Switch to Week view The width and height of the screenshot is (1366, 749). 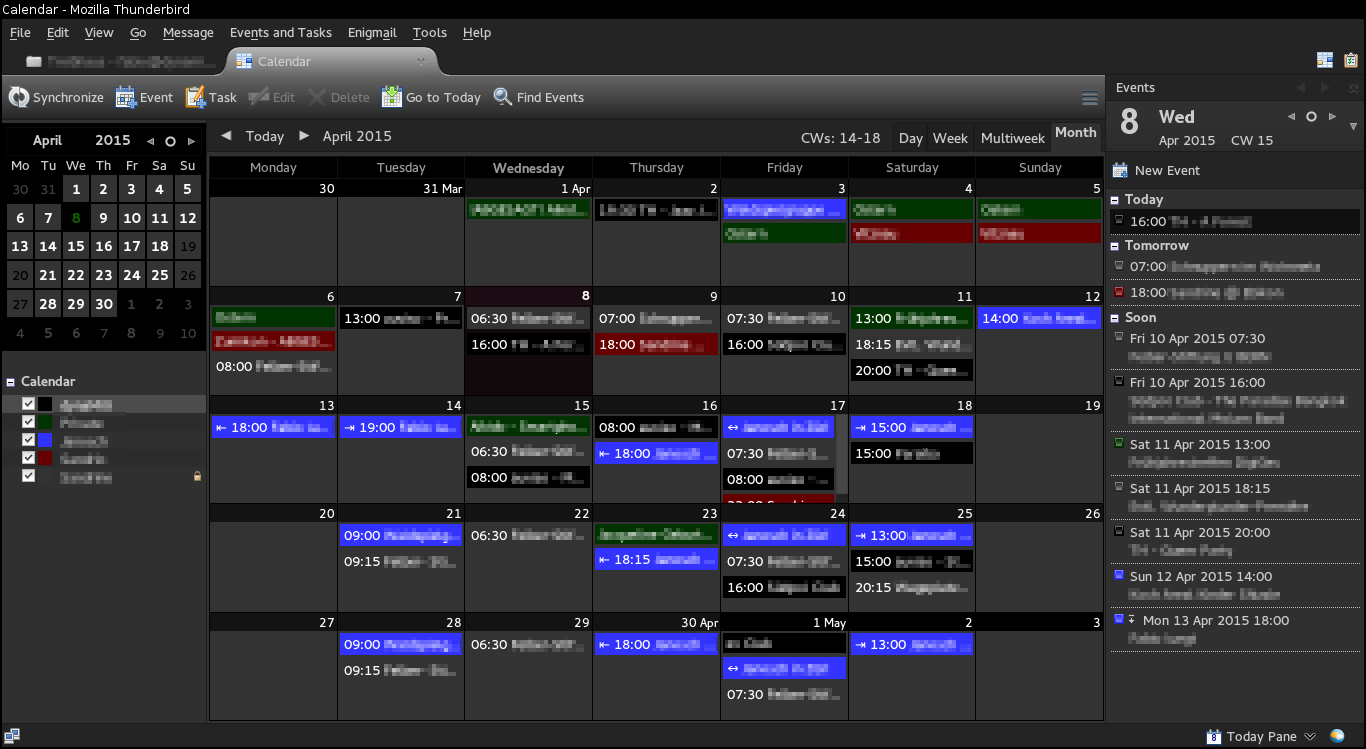tap(950, 138)
